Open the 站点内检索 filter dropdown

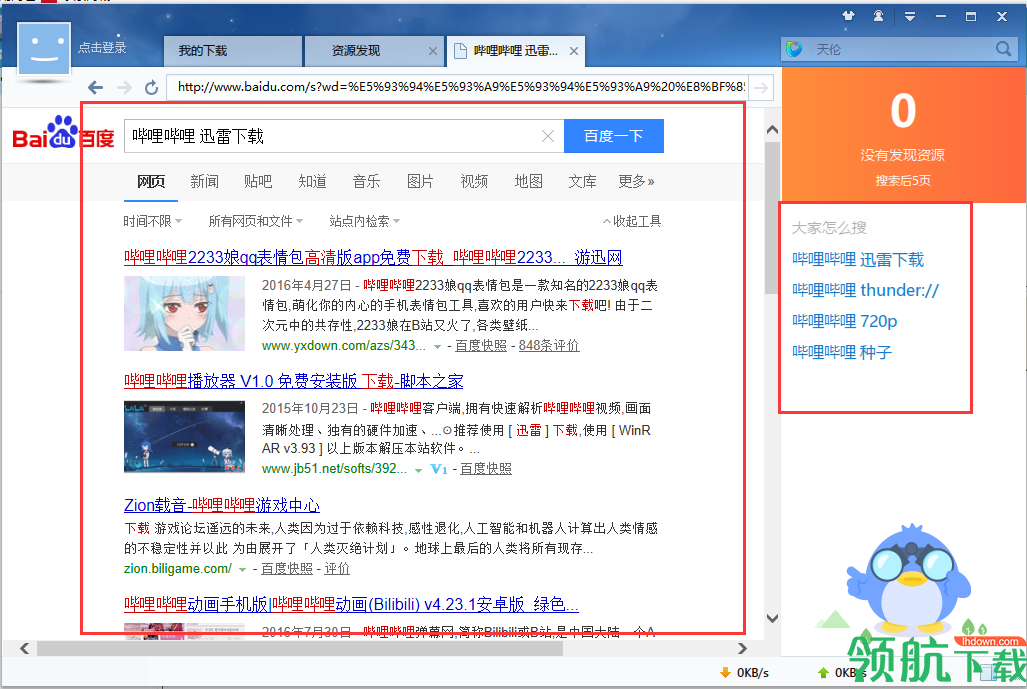point(364,221)
